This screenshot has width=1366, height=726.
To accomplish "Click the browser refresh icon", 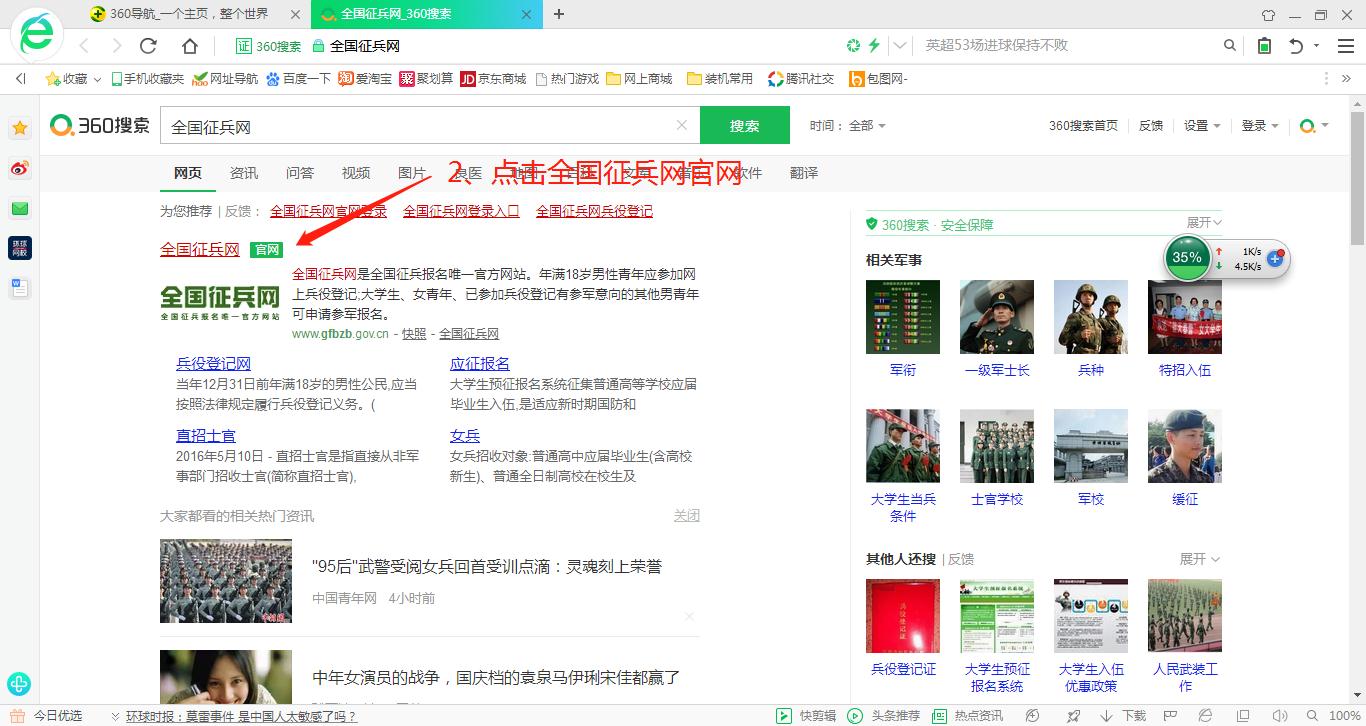I will [148, 46].
